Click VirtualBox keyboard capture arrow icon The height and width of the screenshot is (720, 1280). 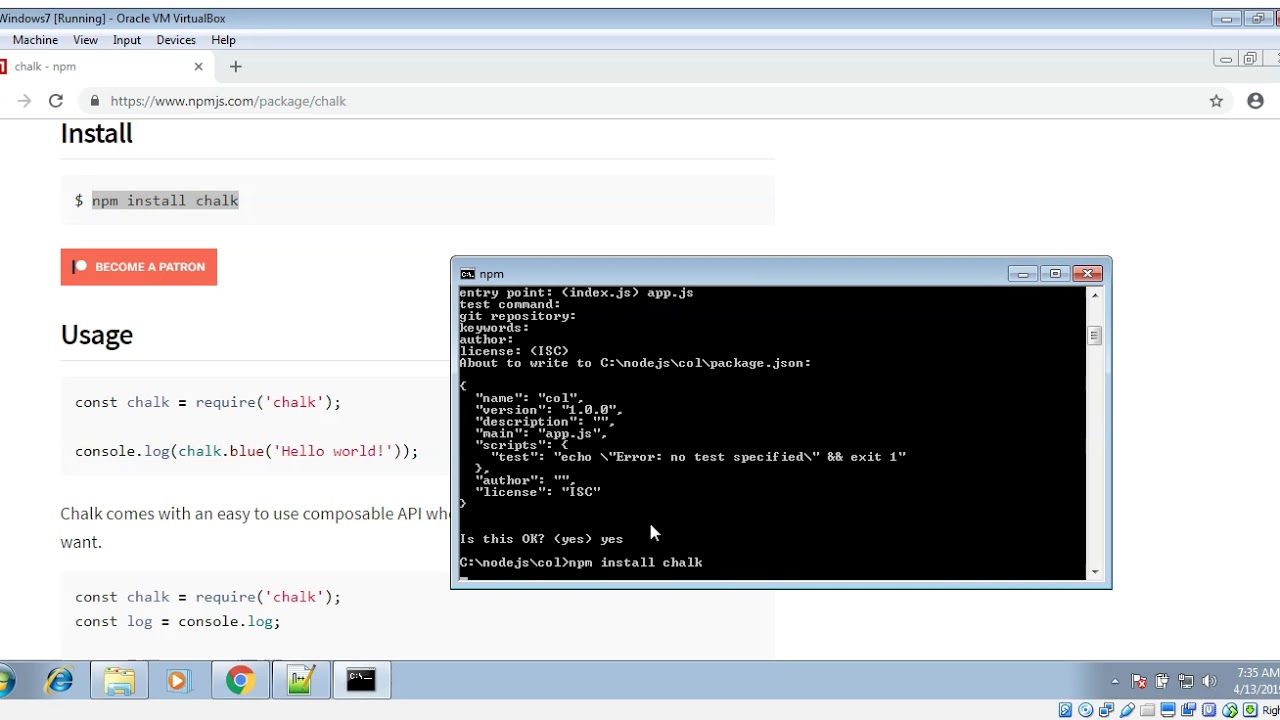[x=1250, y=710]
